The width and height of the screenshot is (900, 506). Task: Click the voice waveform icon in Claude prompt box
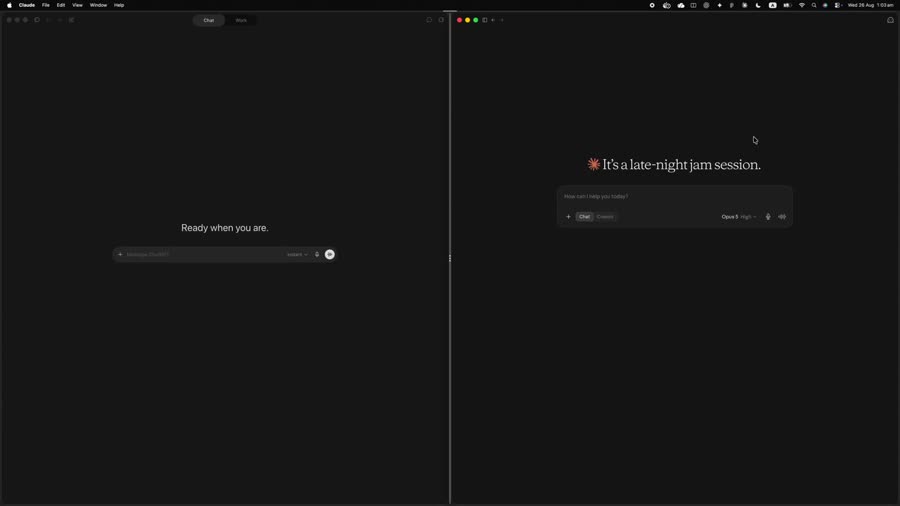point(782,217)
